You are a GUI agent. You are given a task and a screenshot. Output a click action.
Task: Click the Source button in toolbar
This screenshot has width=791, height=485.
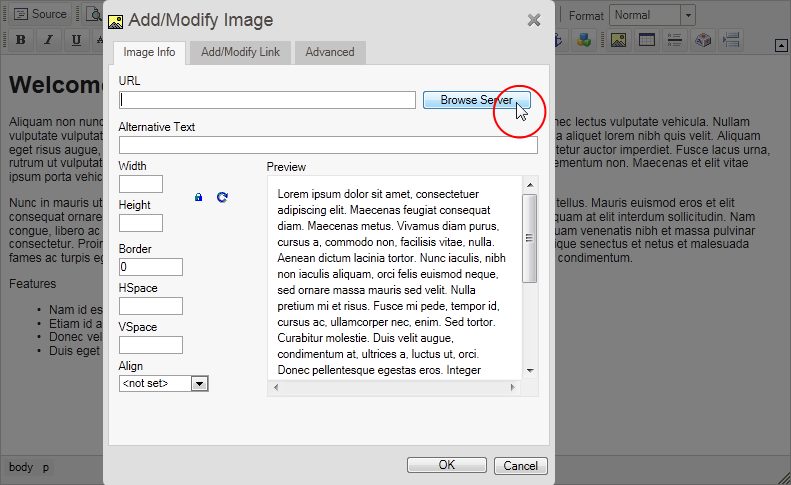40,15
